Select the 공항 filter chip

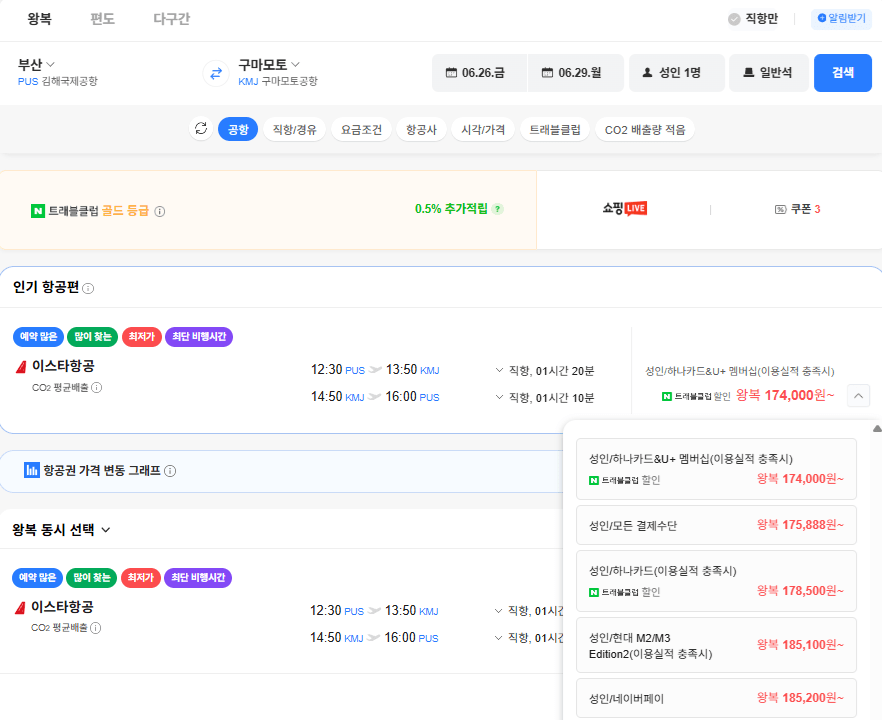(x=238, y=129)
